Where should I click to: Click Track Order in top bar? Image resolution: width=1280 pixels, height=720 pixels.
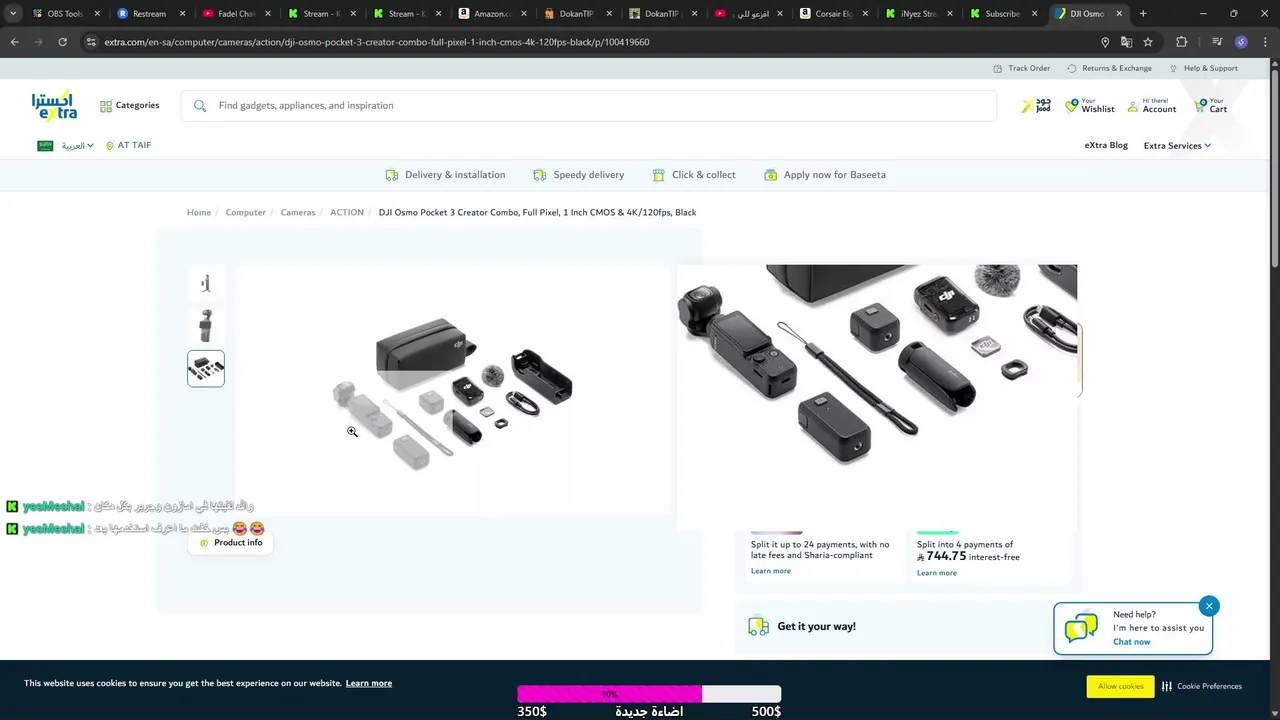1021,68
